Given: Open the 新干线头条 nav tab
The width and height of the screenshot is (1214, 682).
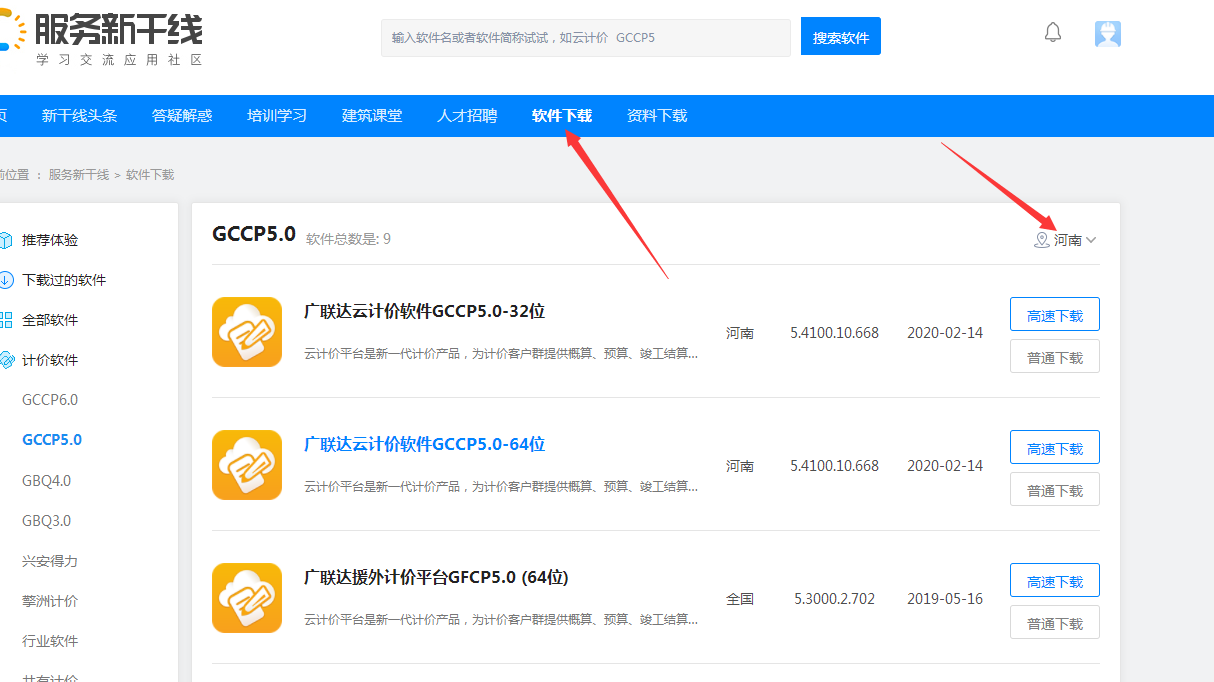Looking at the screenshot, I should pos(79,116).
